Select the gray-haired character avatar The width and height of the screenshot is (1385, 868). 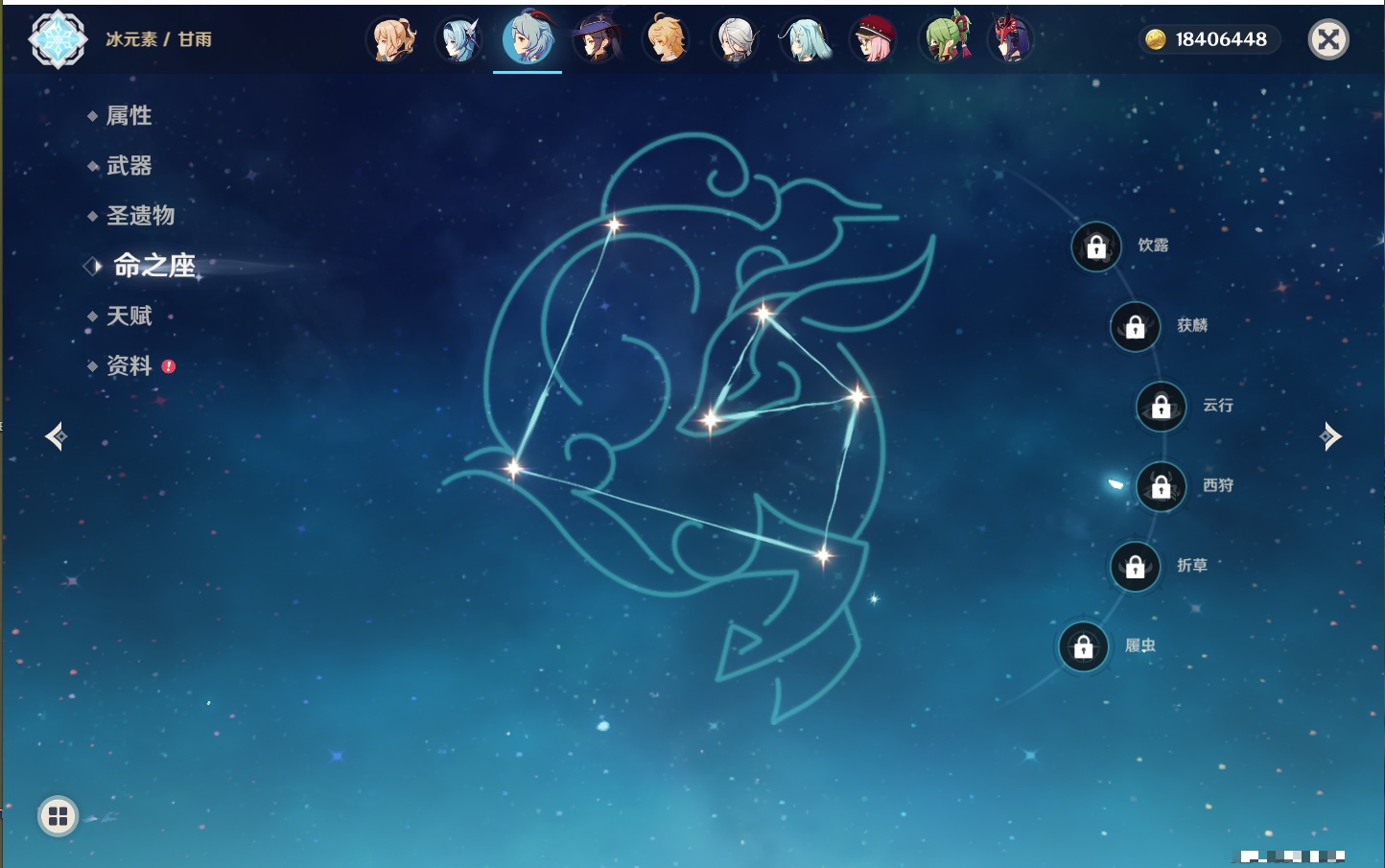(x=736, y=39)
